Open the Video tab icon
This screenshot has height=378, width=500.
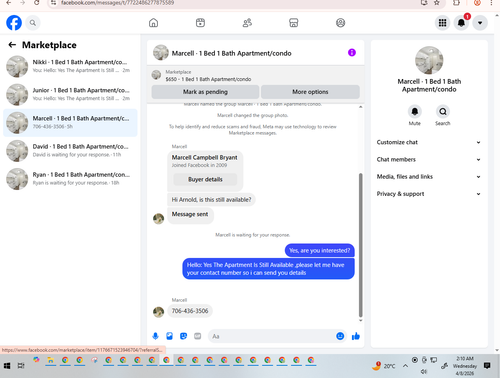[200, 23]
